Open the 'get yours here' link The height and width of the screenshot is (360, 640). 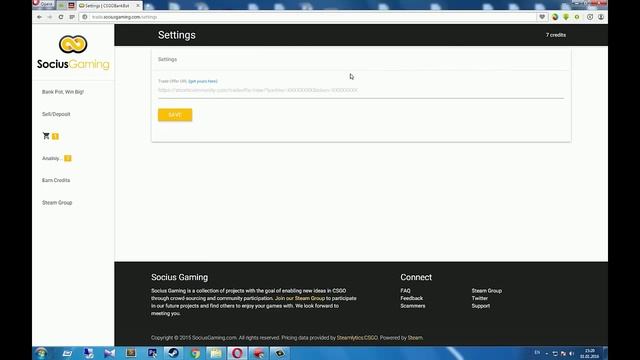(203, 81)
